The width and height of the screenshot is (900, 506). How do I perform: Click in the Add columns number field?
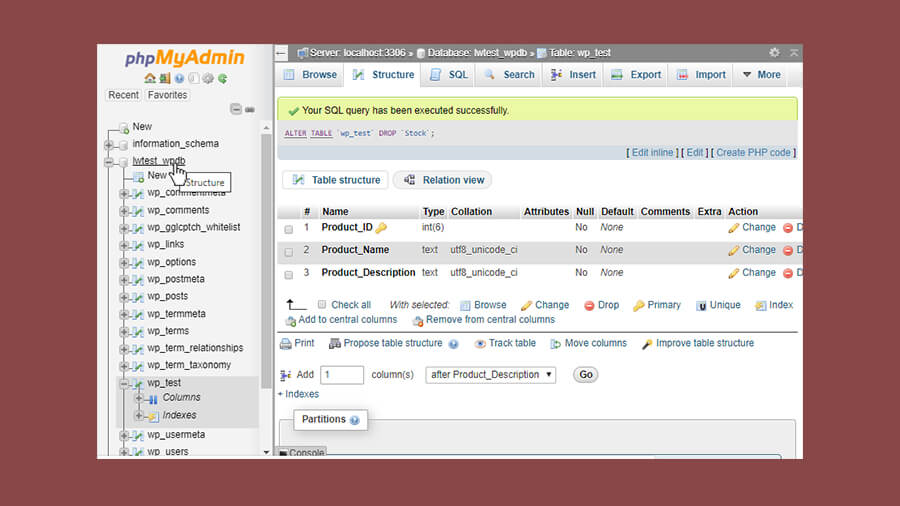[342, 375]
